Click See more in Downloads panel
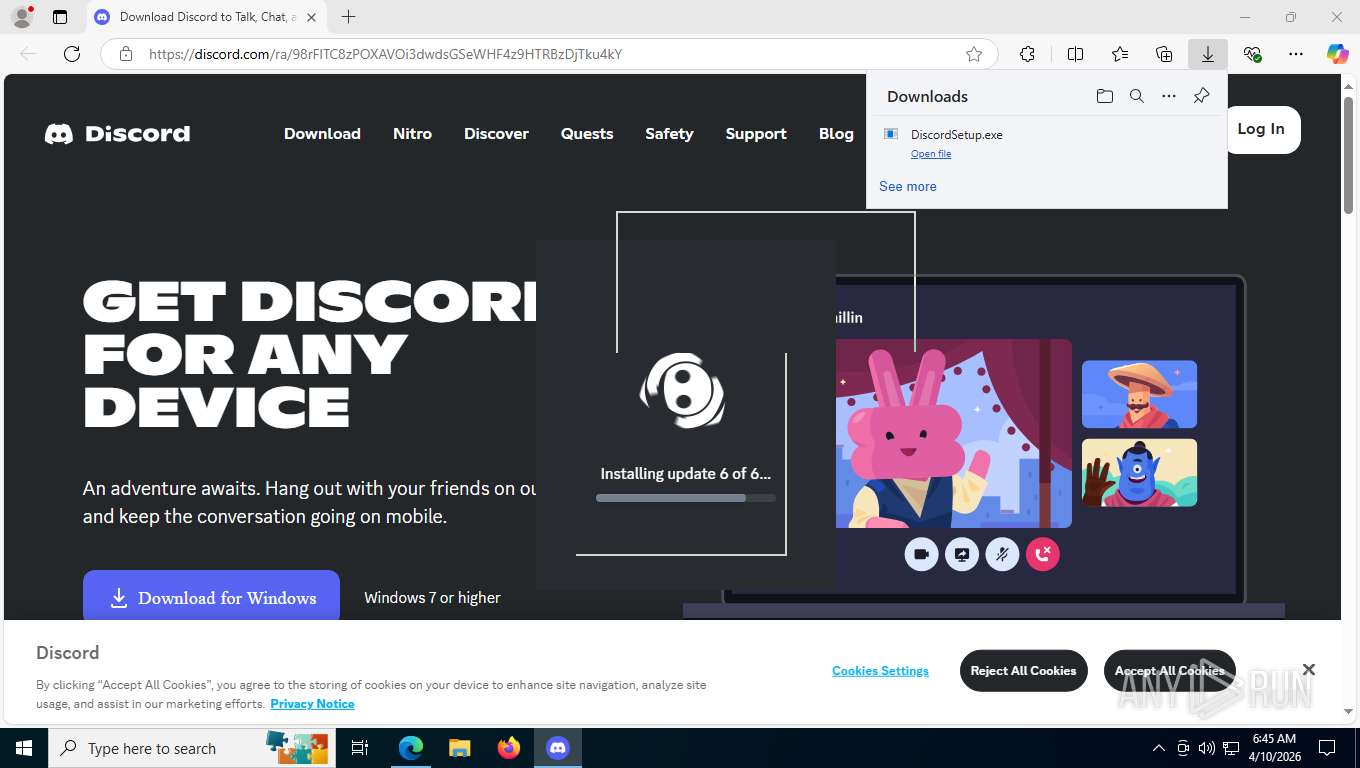The image size is (1360, 768). (908, 186)
